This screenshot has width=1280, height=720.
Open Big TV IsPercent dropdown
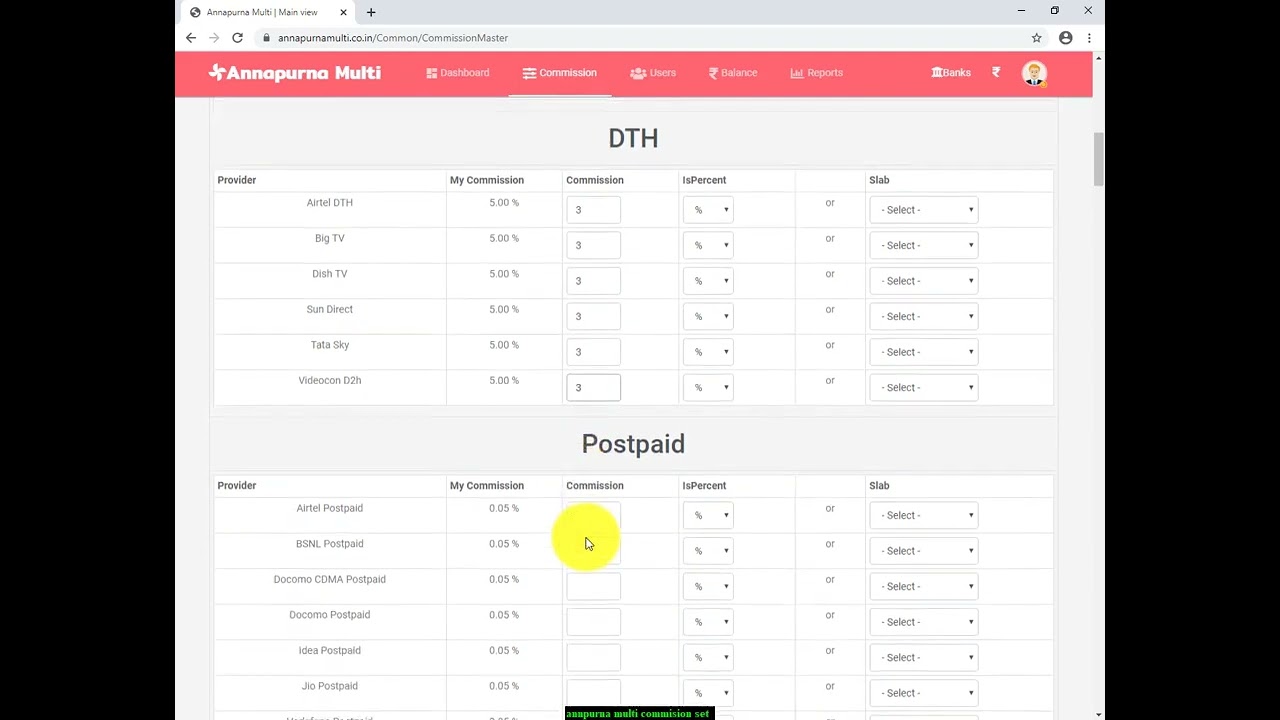tap(708, 245)
